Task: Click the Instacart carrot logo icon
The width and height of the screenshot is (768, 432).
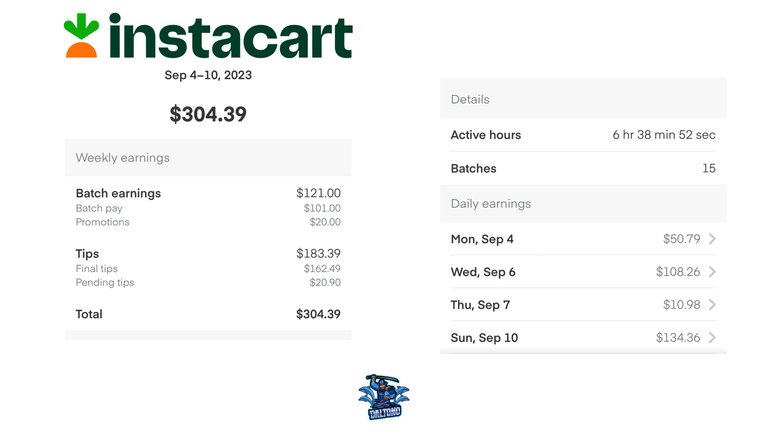Action: tap(81, 36)
